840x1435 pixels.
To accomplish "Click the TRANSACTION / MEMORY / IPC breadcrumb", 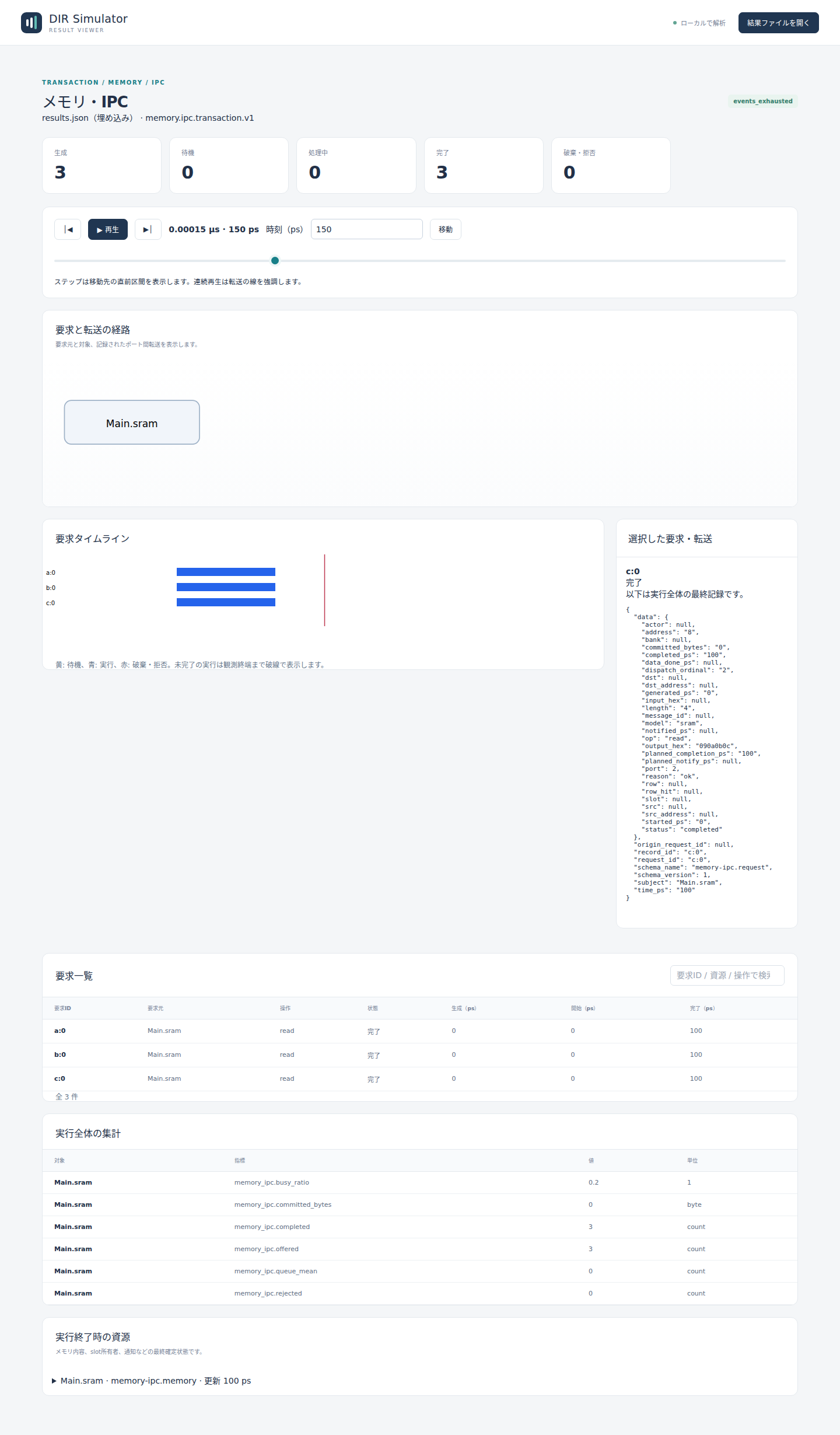I will [x=103, y=83].
